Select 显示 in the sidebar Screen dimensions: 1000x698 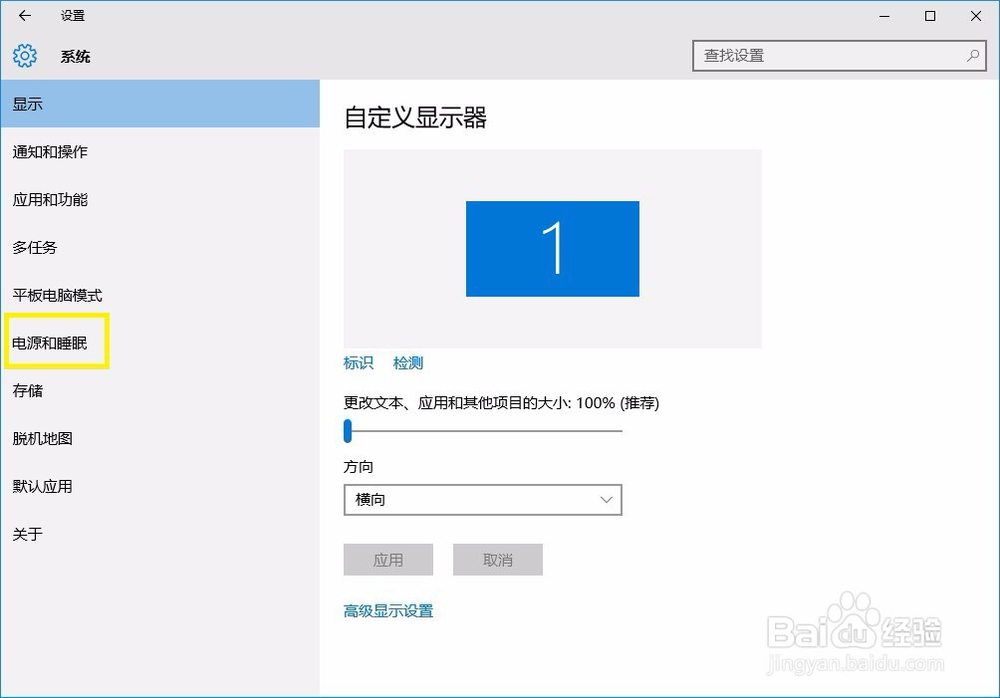click(28, 103)
